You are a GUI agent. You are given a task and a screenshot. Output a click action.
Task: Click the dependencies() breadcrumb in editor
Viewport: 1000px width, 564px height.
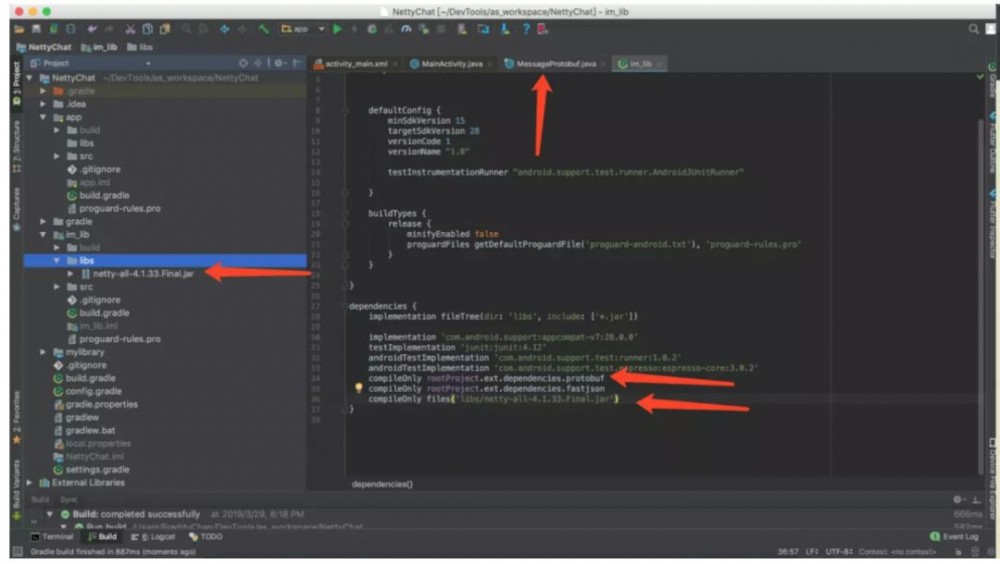382,484
